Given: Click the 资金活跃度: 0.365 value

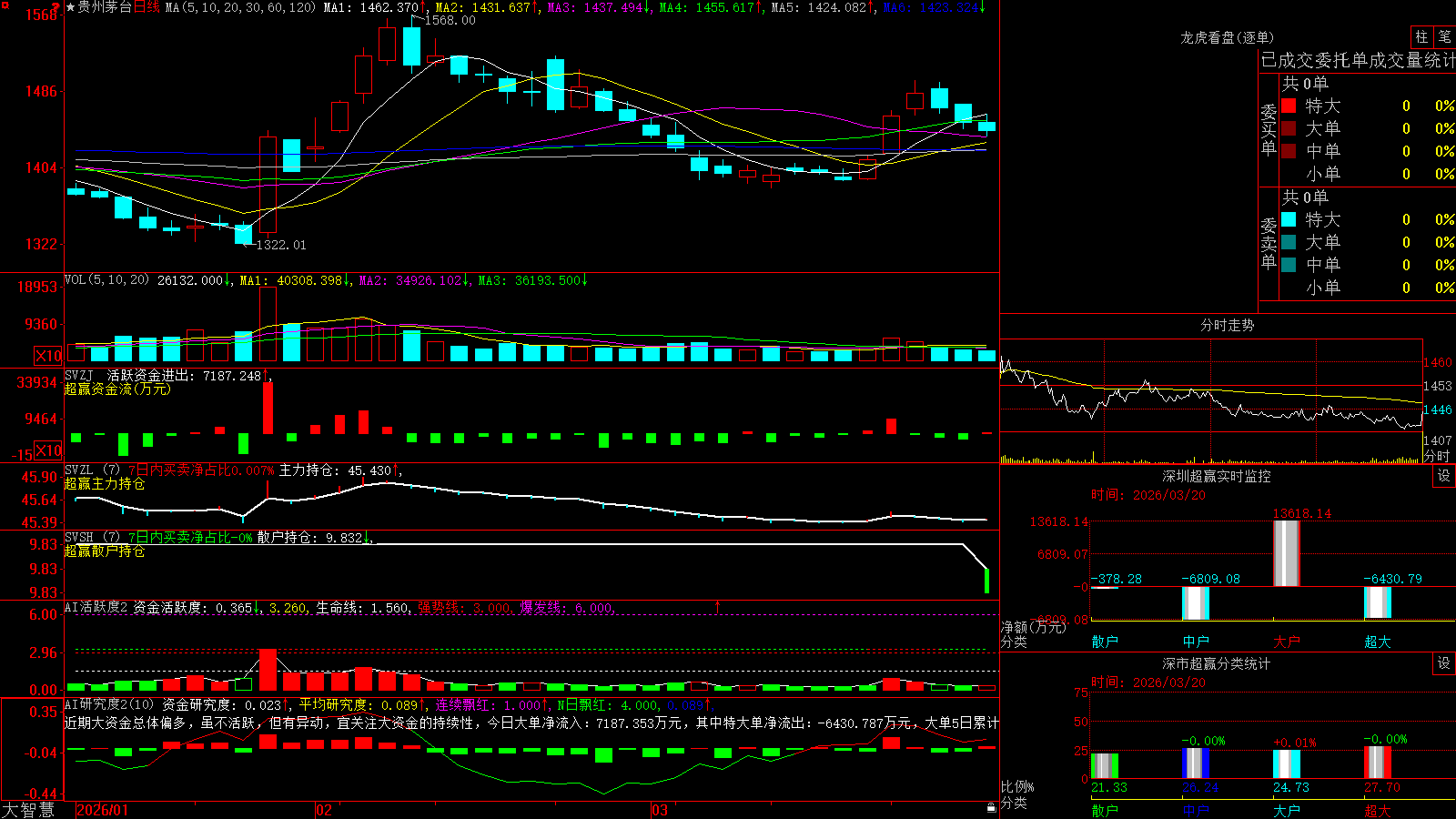Looking at the screenshot, I should click(x=193, y=608).
